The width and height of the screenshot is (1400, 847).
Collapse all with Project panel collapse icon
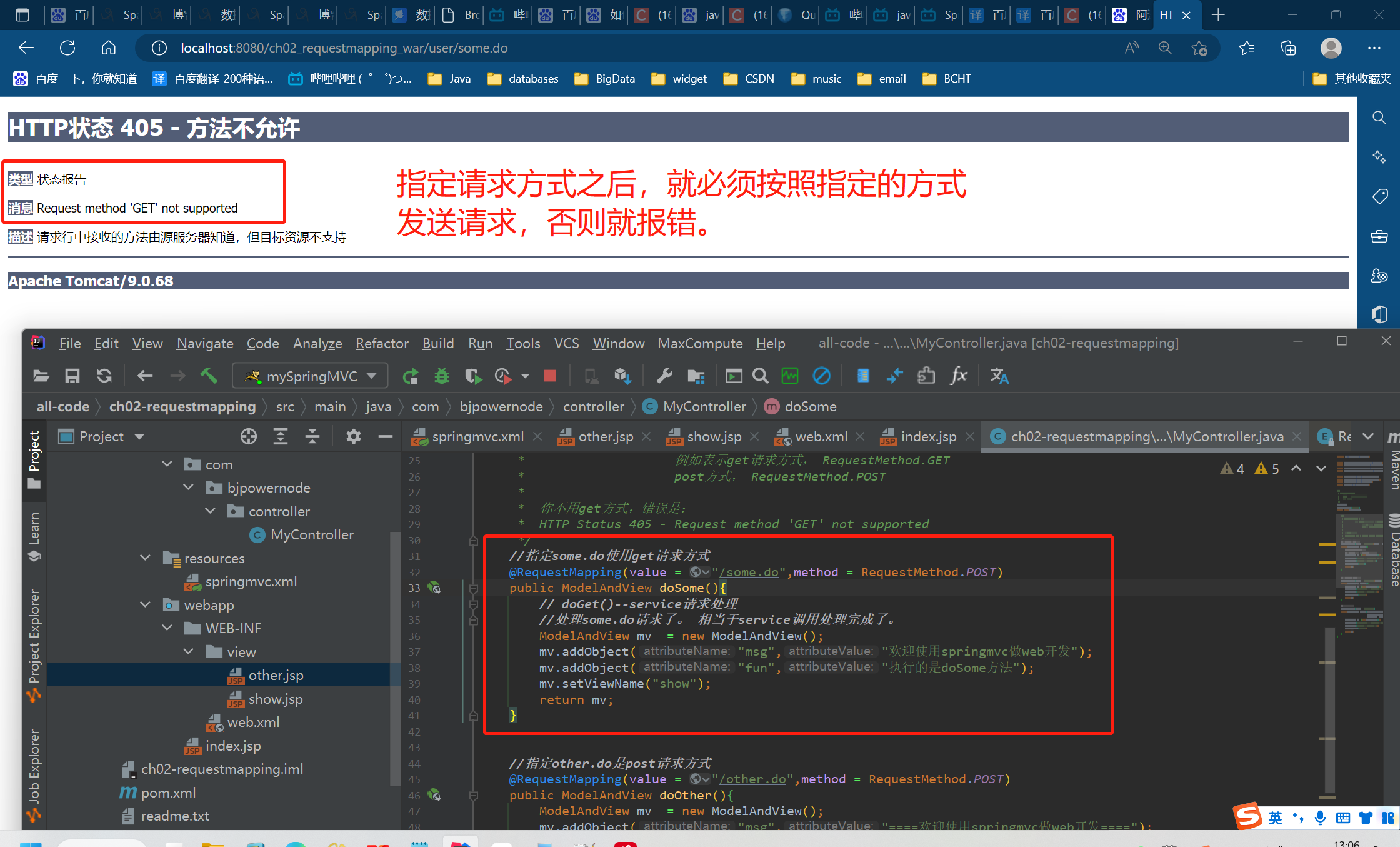pos(312,436)
